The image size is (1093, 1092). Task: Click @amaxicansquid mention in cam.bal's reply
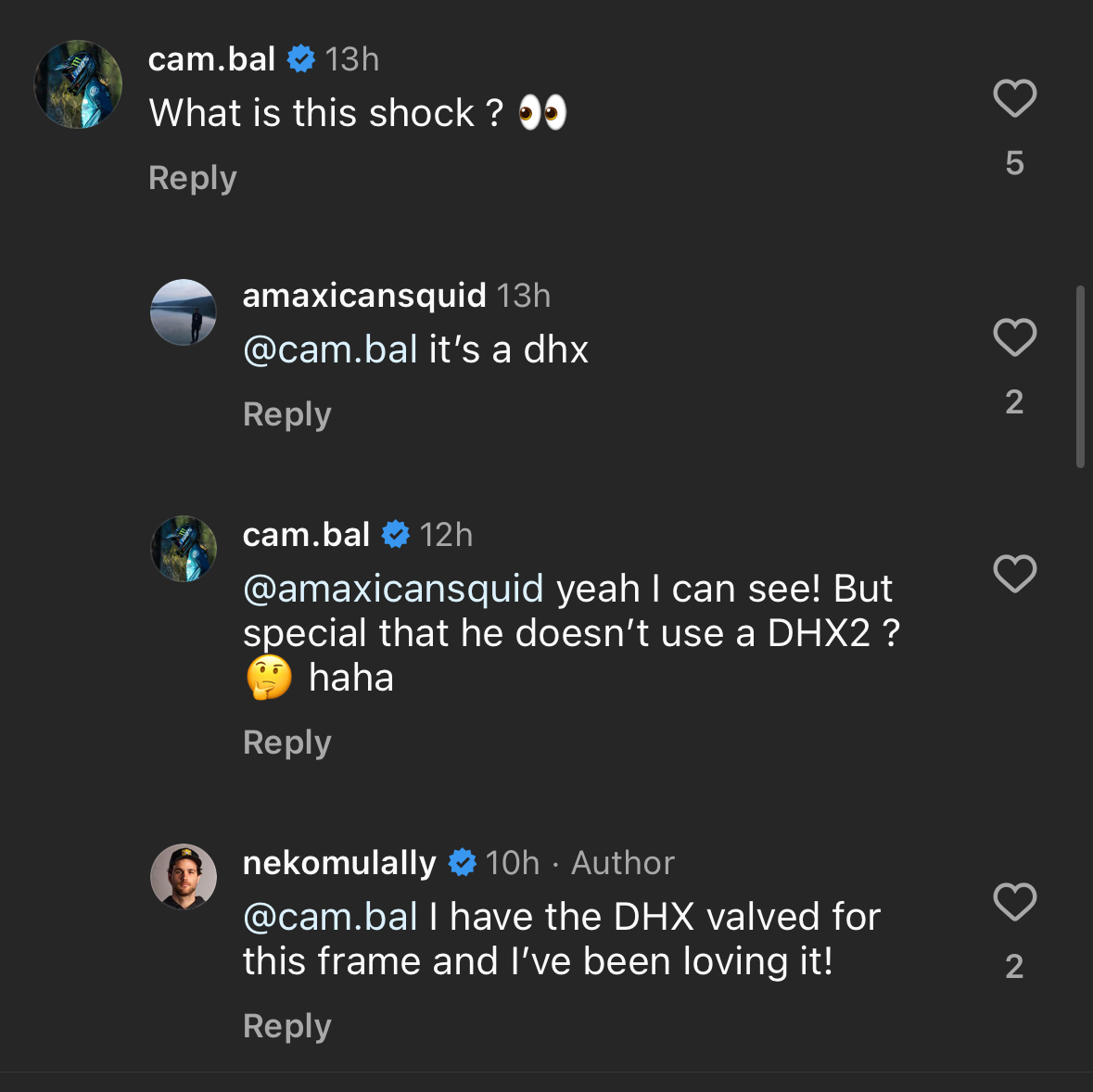(393, 590)
